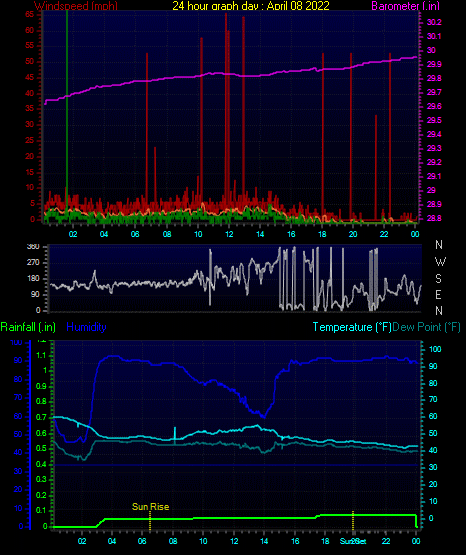This screenshot has width=466, height=555.
Task: Click the graph title showing April 08 2022
Action: pos(251,6)
